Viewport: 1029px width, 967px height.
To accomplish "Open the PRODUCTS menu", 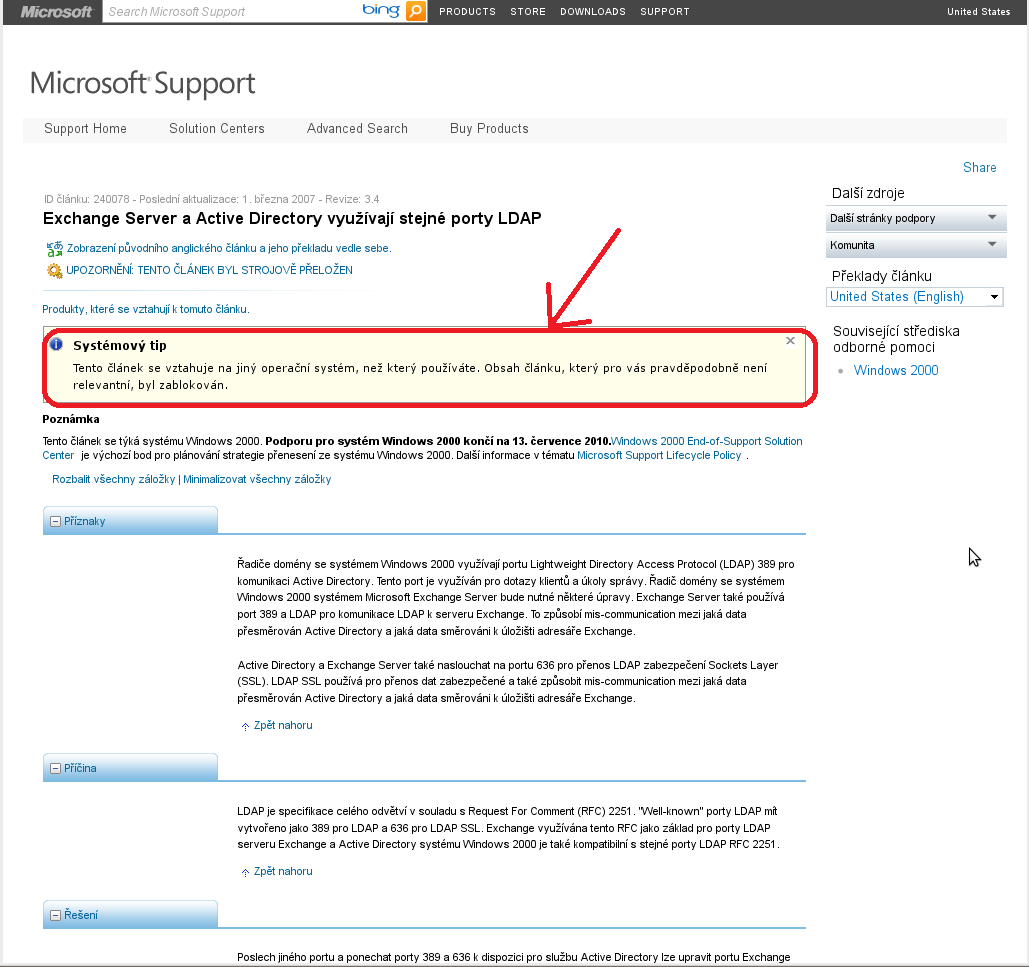I will click(467, 12).
